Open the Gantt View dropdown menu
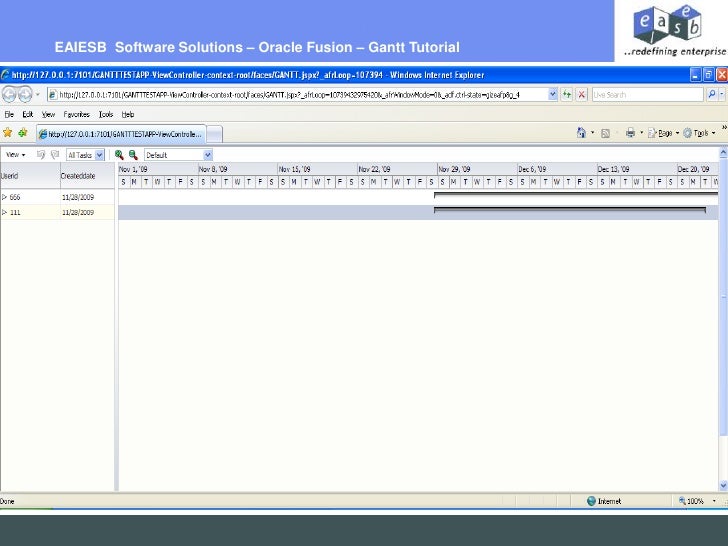728x546 pixels. 15,155
